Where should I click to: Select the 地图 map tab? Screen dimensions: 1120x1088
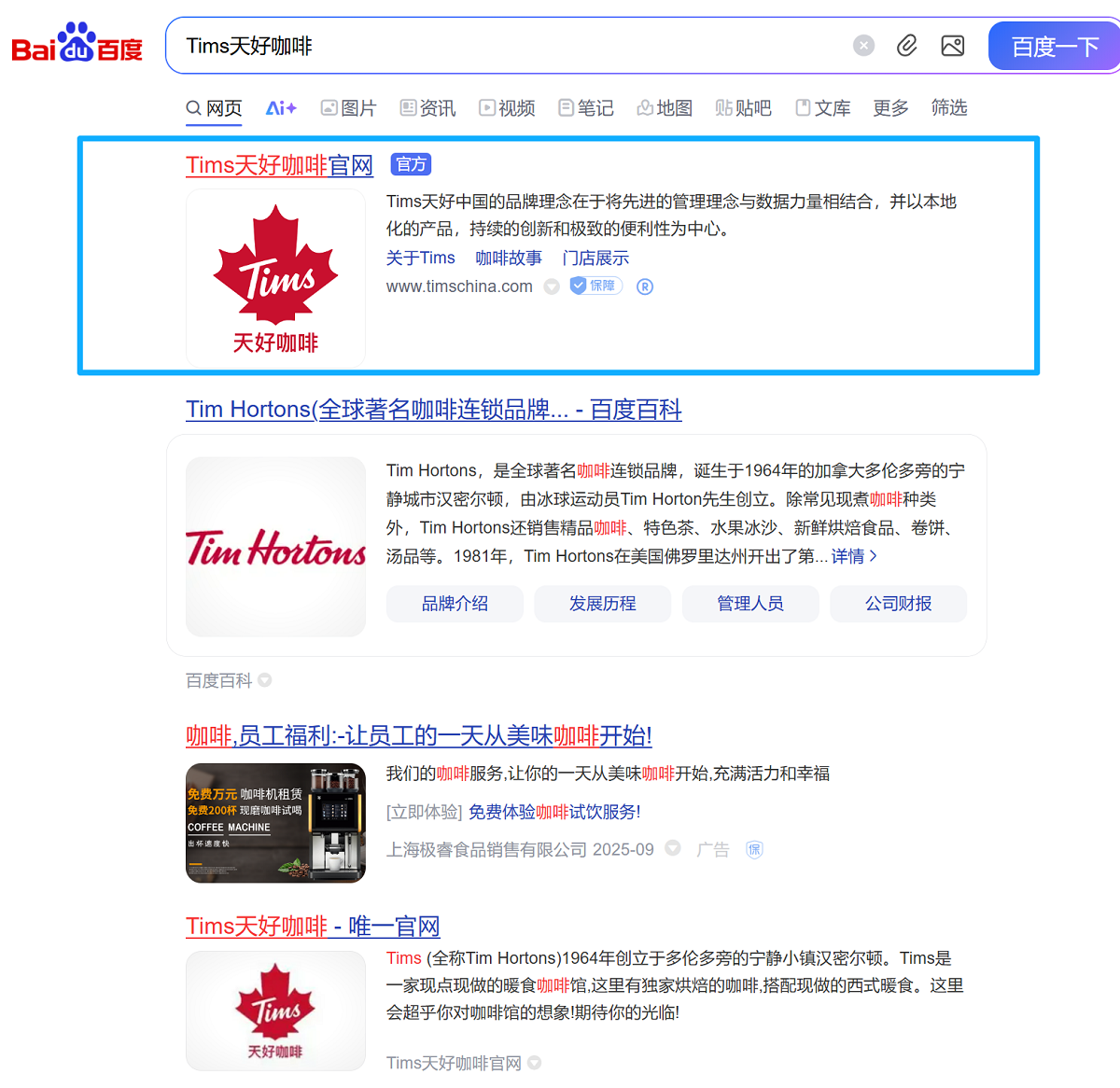[665, 108]
